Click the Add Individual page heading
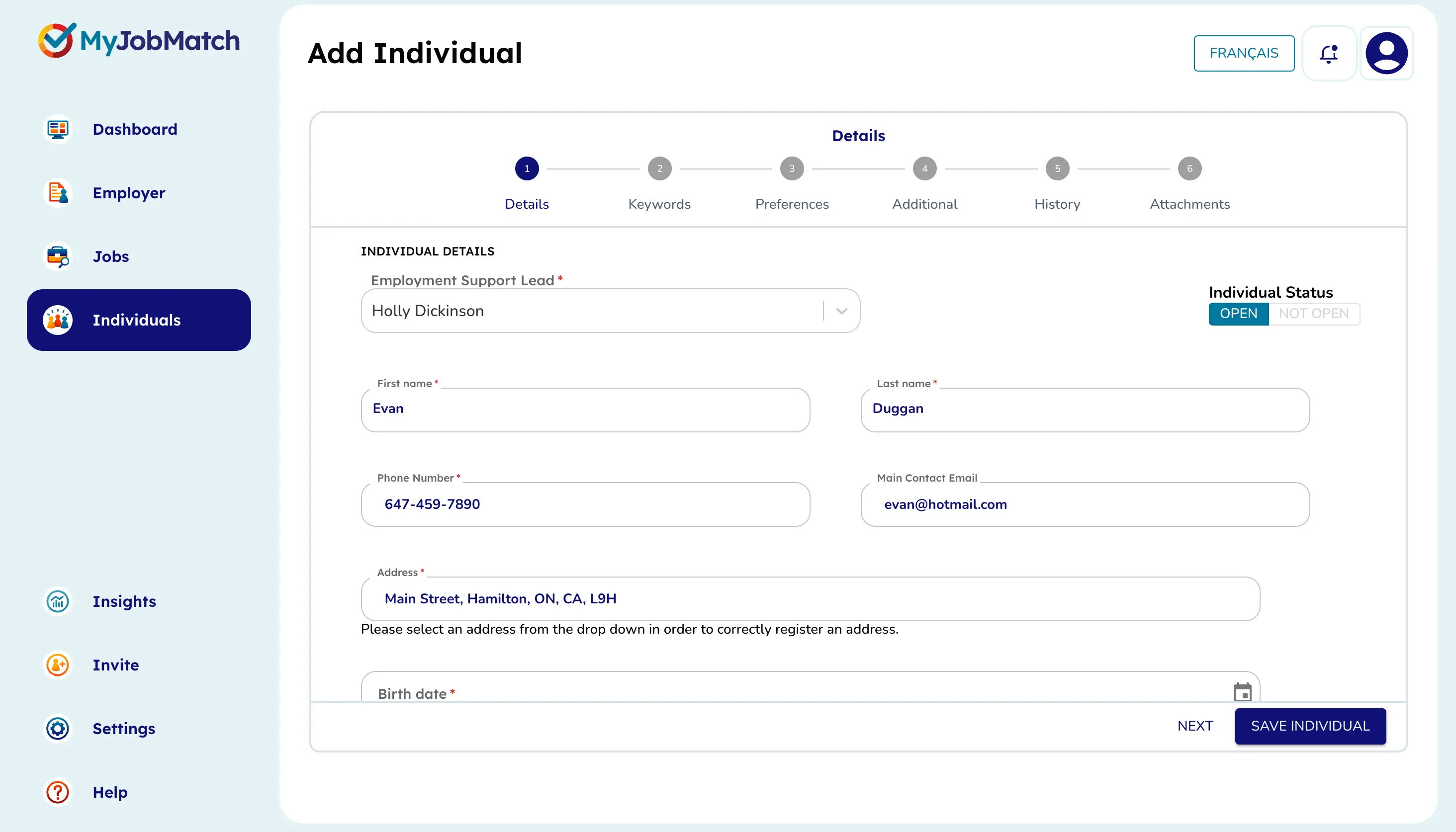 414,53
